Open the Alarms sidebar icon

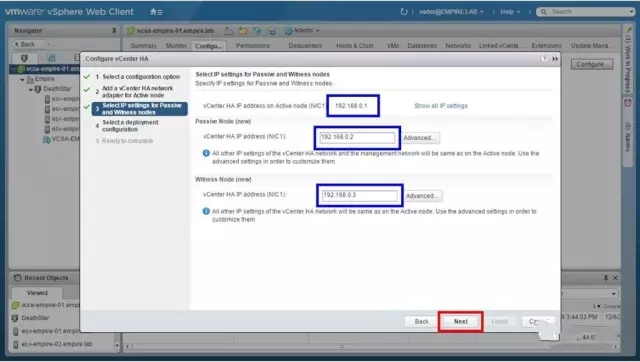click(628, 103)
